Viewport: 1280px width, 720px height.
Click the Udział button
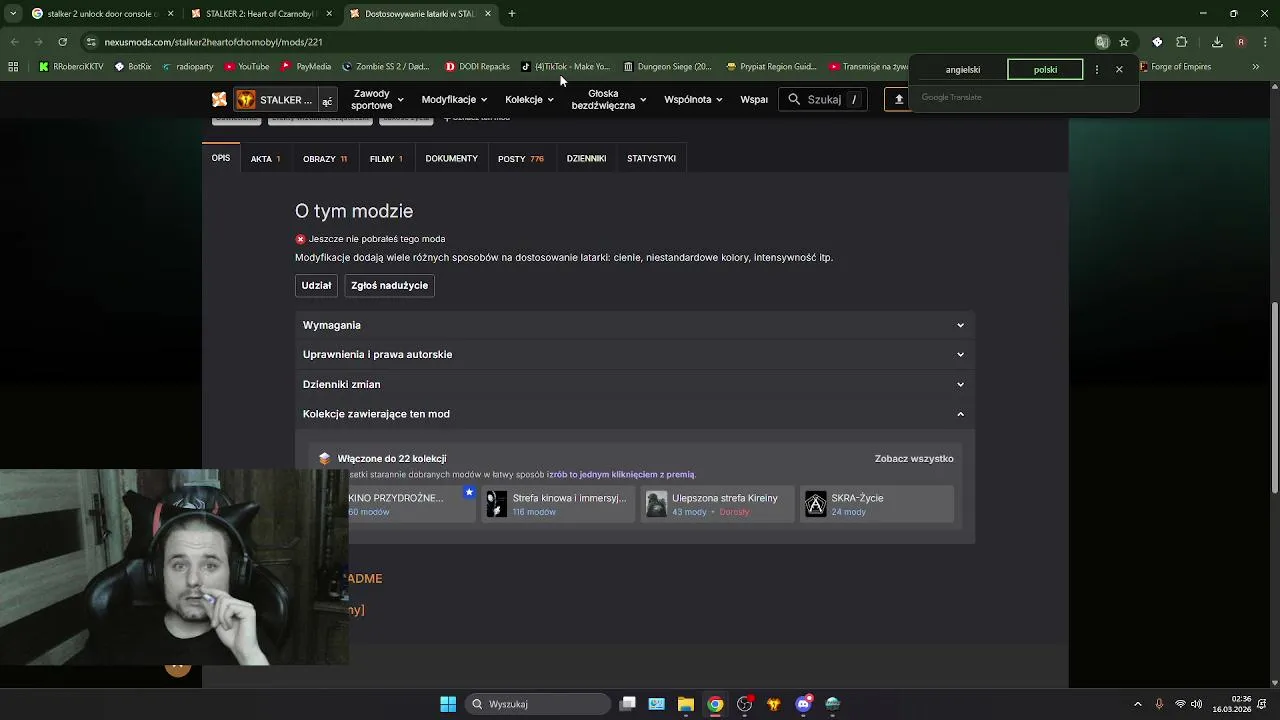click(316, 285)
